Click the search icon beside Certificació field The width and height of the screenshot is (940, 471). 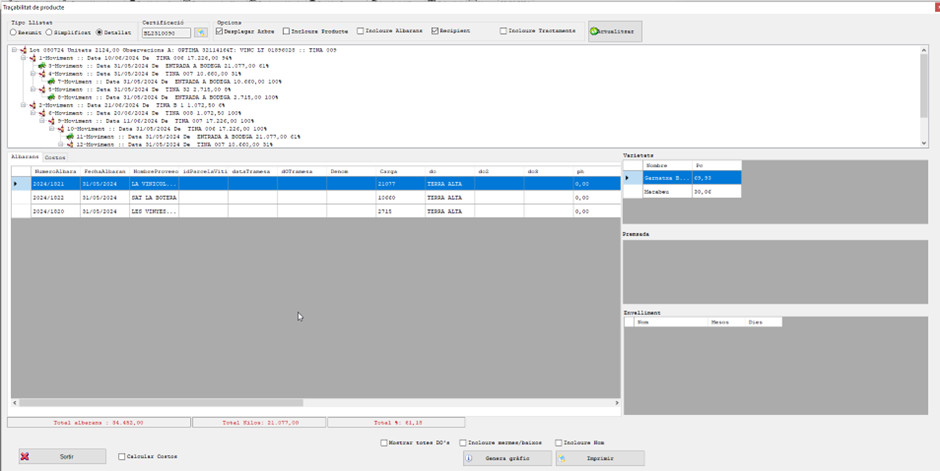201,33
